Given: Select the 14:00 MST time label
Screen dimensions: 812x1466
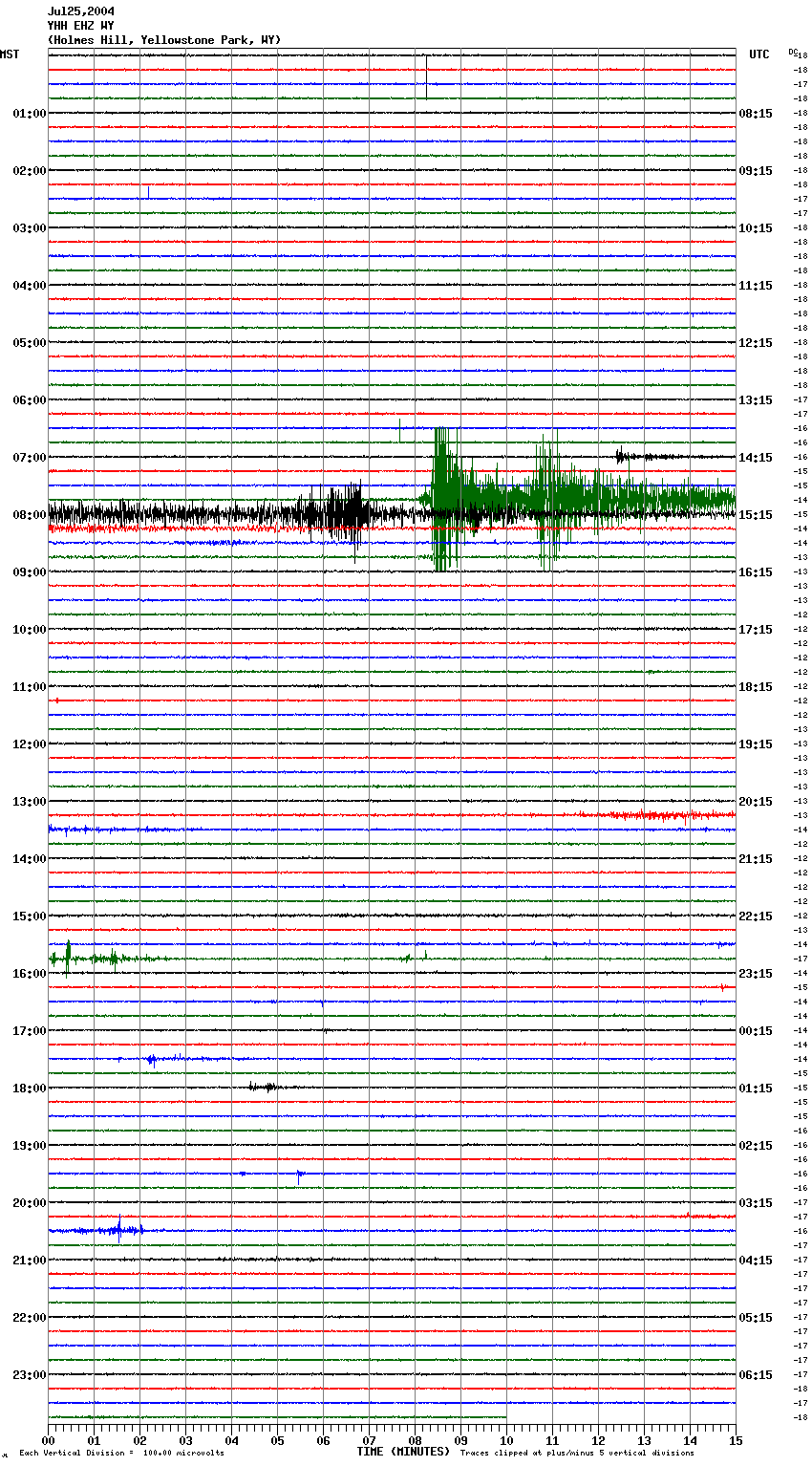Looking at the screenshot, I should pos(30,859).
